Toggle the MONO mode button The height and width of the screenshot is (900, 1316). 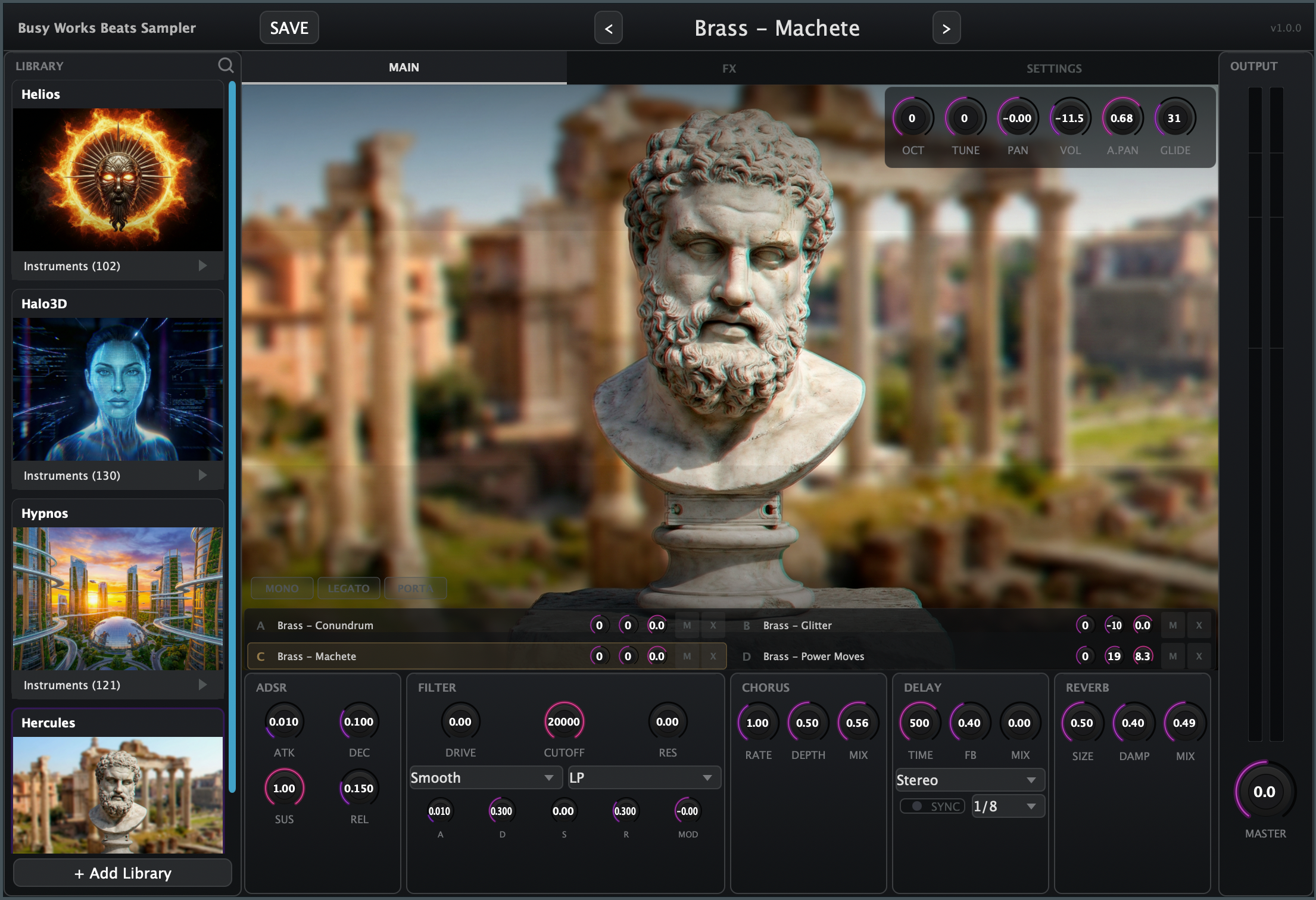click(282, 588)
